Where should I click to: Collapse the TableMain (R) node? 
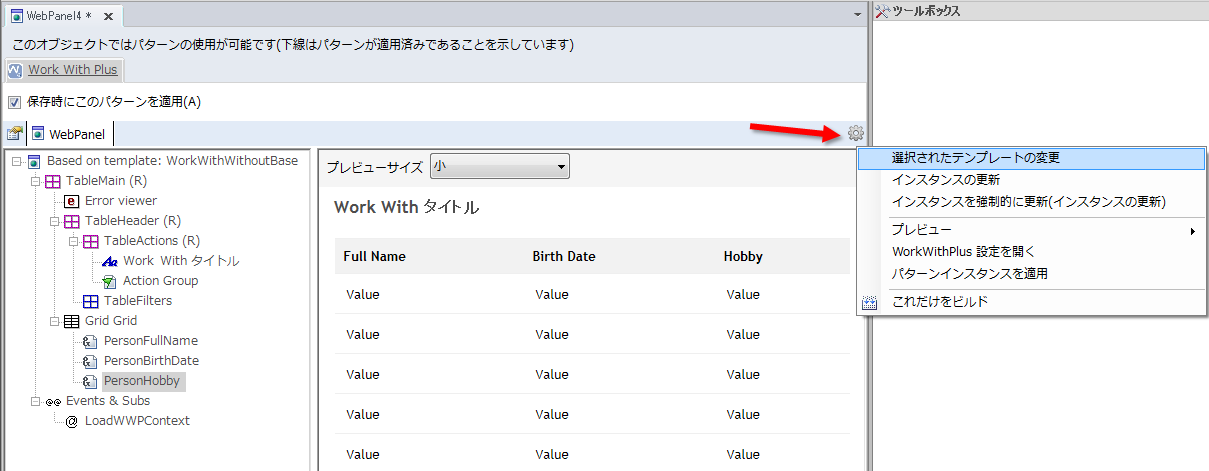[x=36, y=181]
